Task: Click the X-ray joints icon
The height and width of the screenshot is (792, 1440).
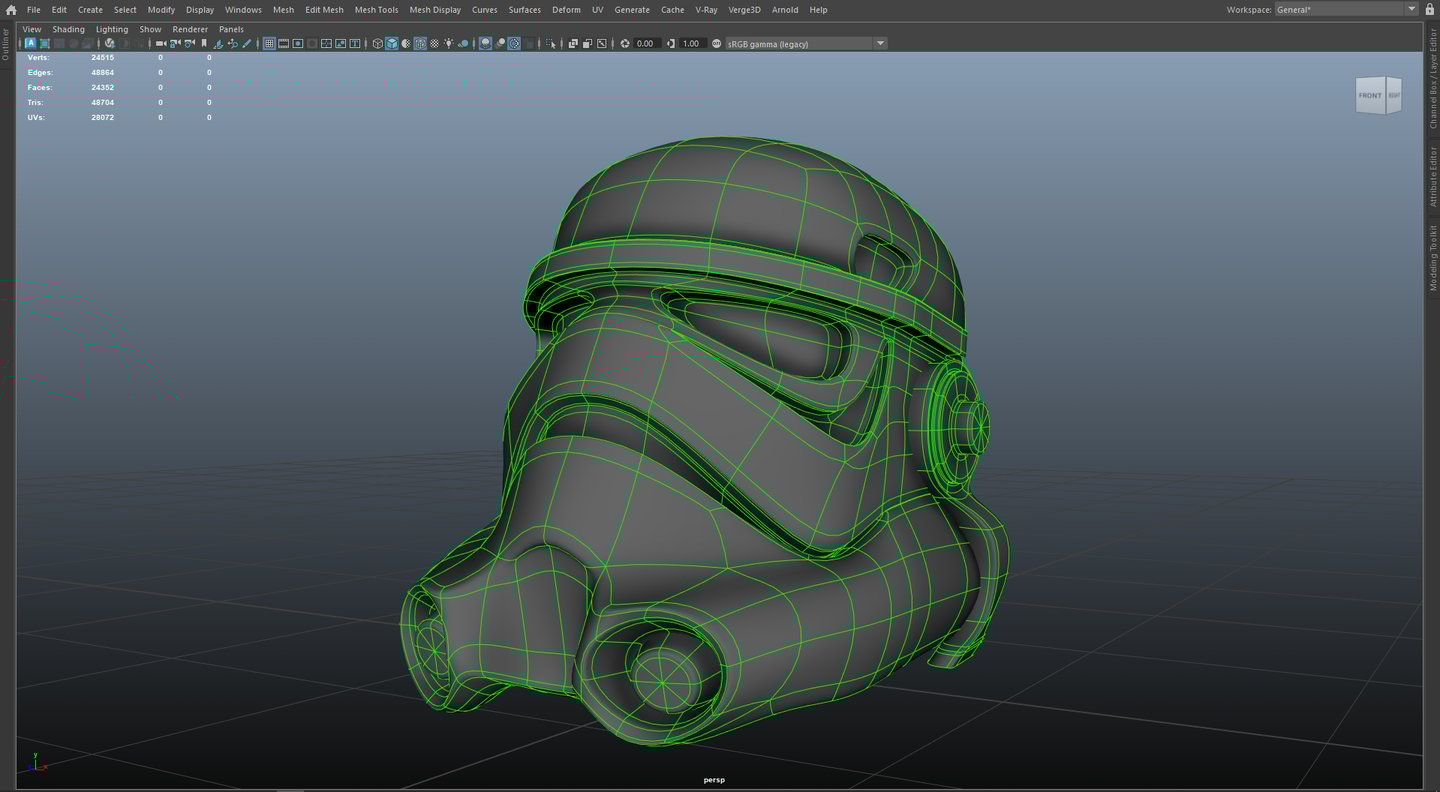Action: [x=602, y=44]
